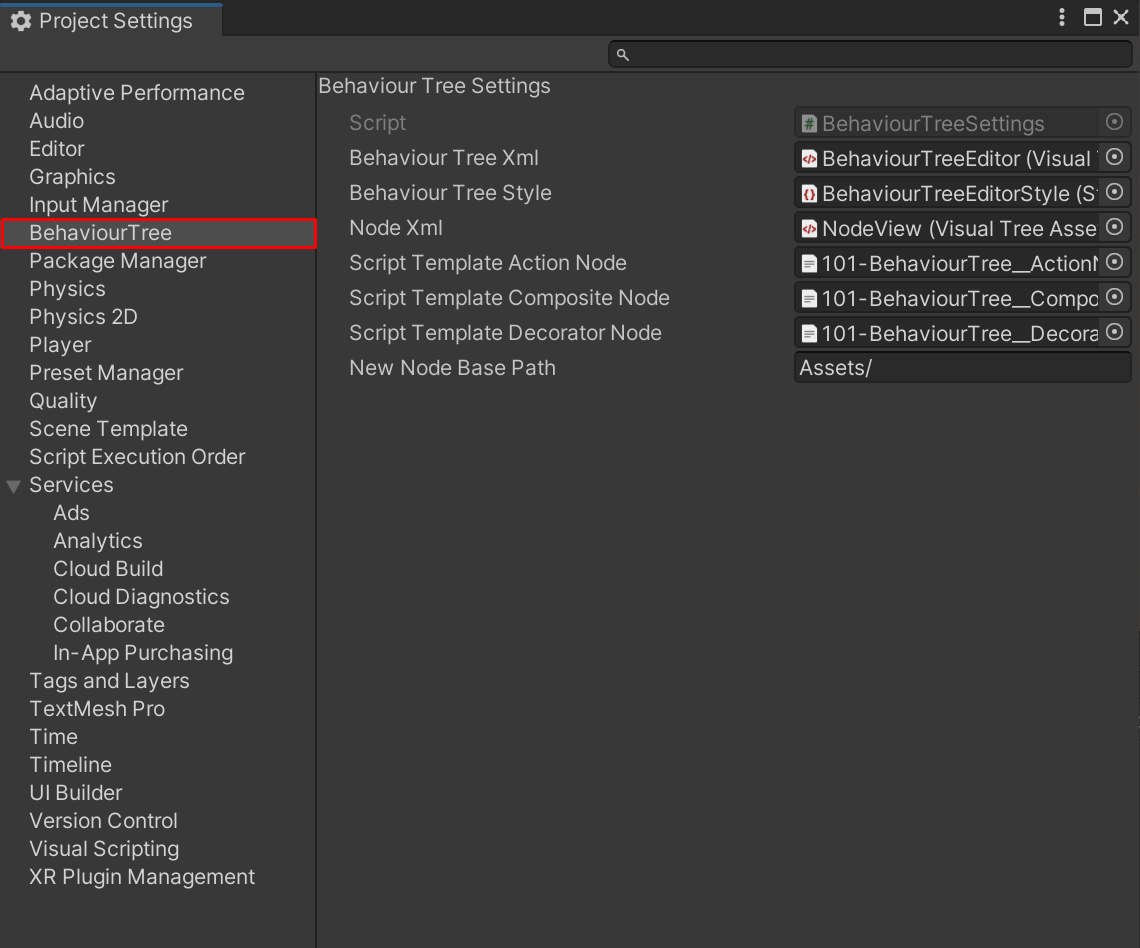This screenshot has height=948, width=1140.
Task: Click the Behaviour Tree Style label
Action: point(450,193)
